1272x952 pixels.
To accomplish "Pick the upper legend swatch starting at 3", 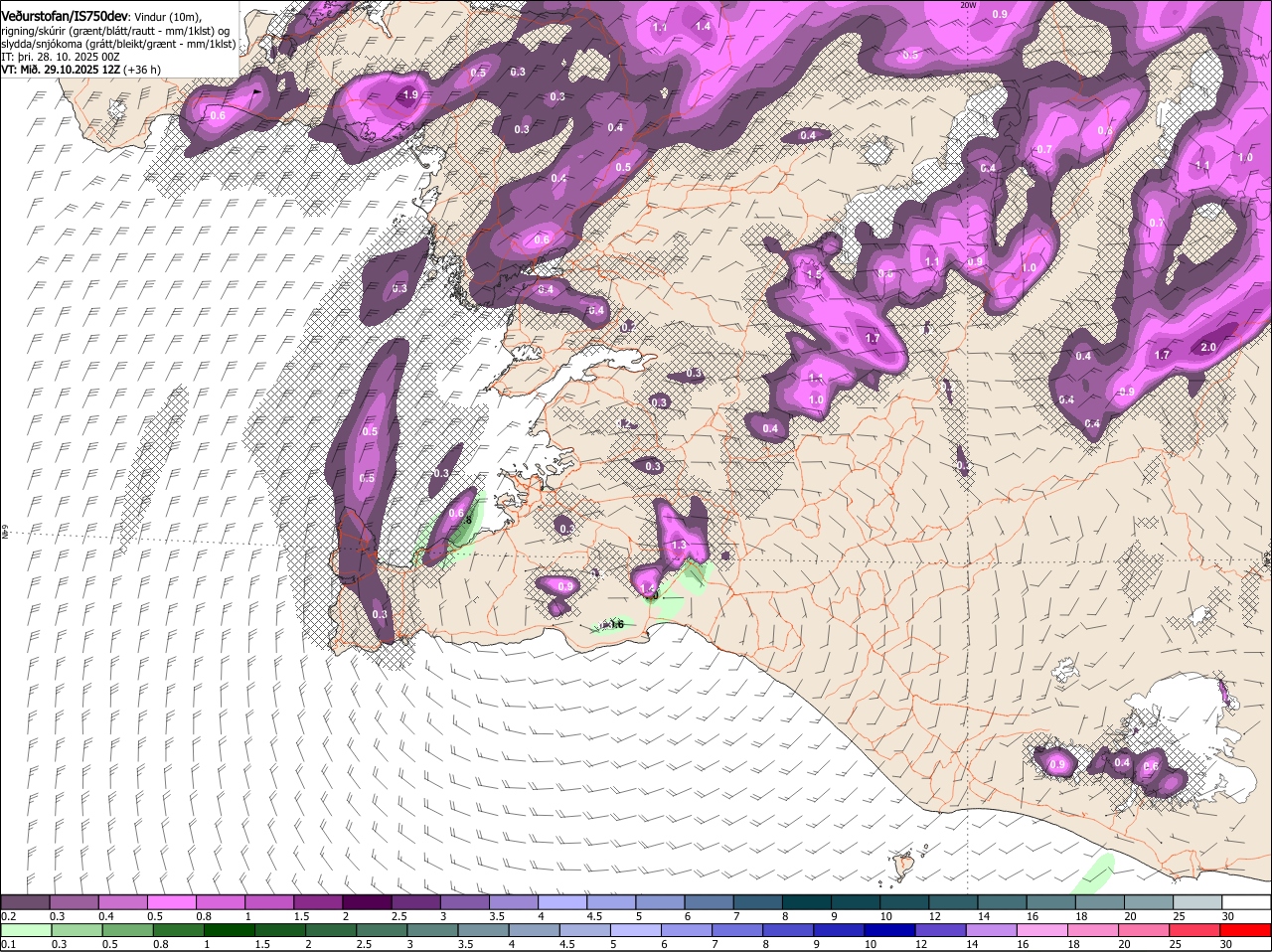I will point(464,901).
